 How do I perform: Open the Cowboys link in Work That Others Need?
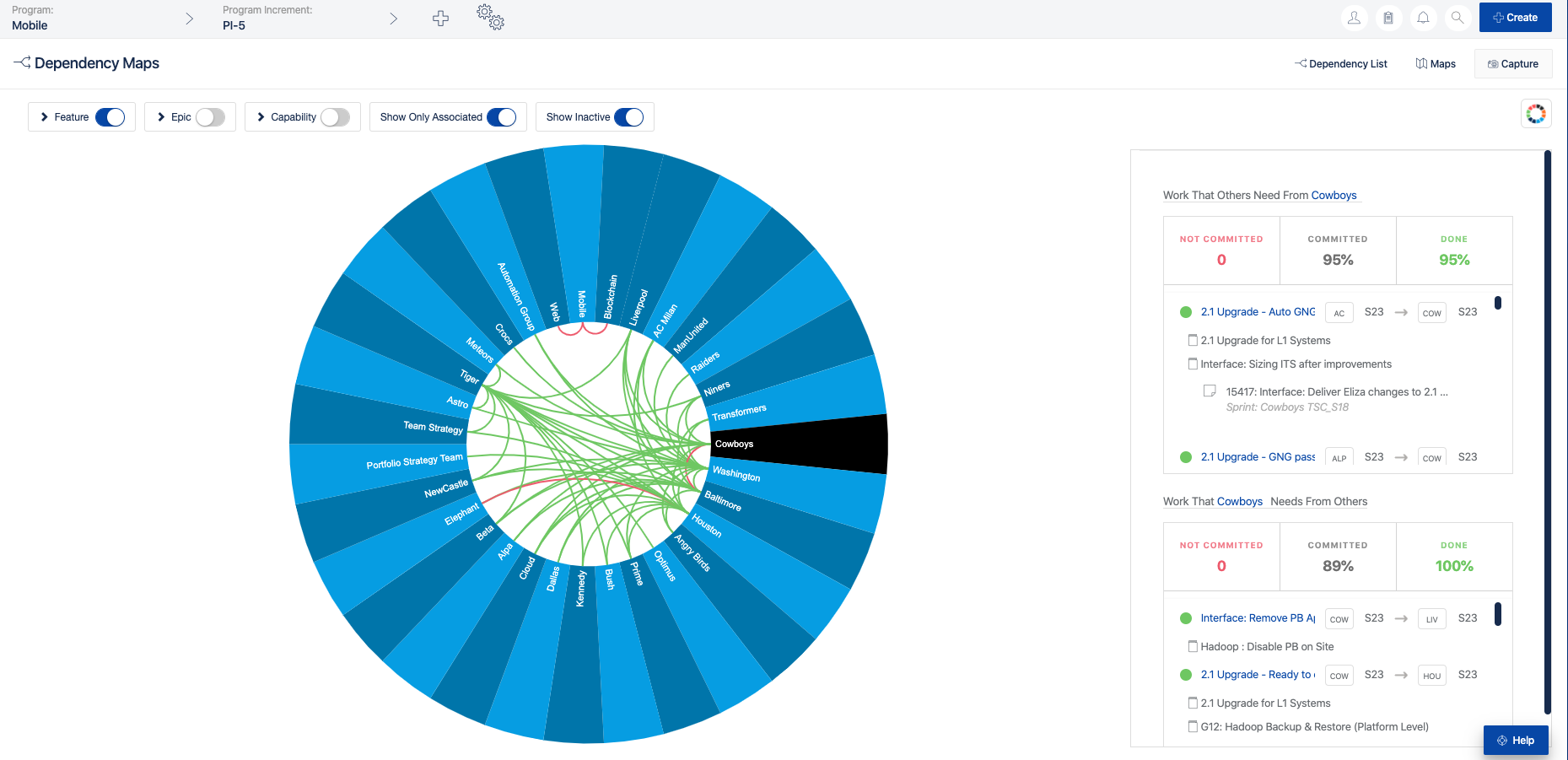point(1334,196)
